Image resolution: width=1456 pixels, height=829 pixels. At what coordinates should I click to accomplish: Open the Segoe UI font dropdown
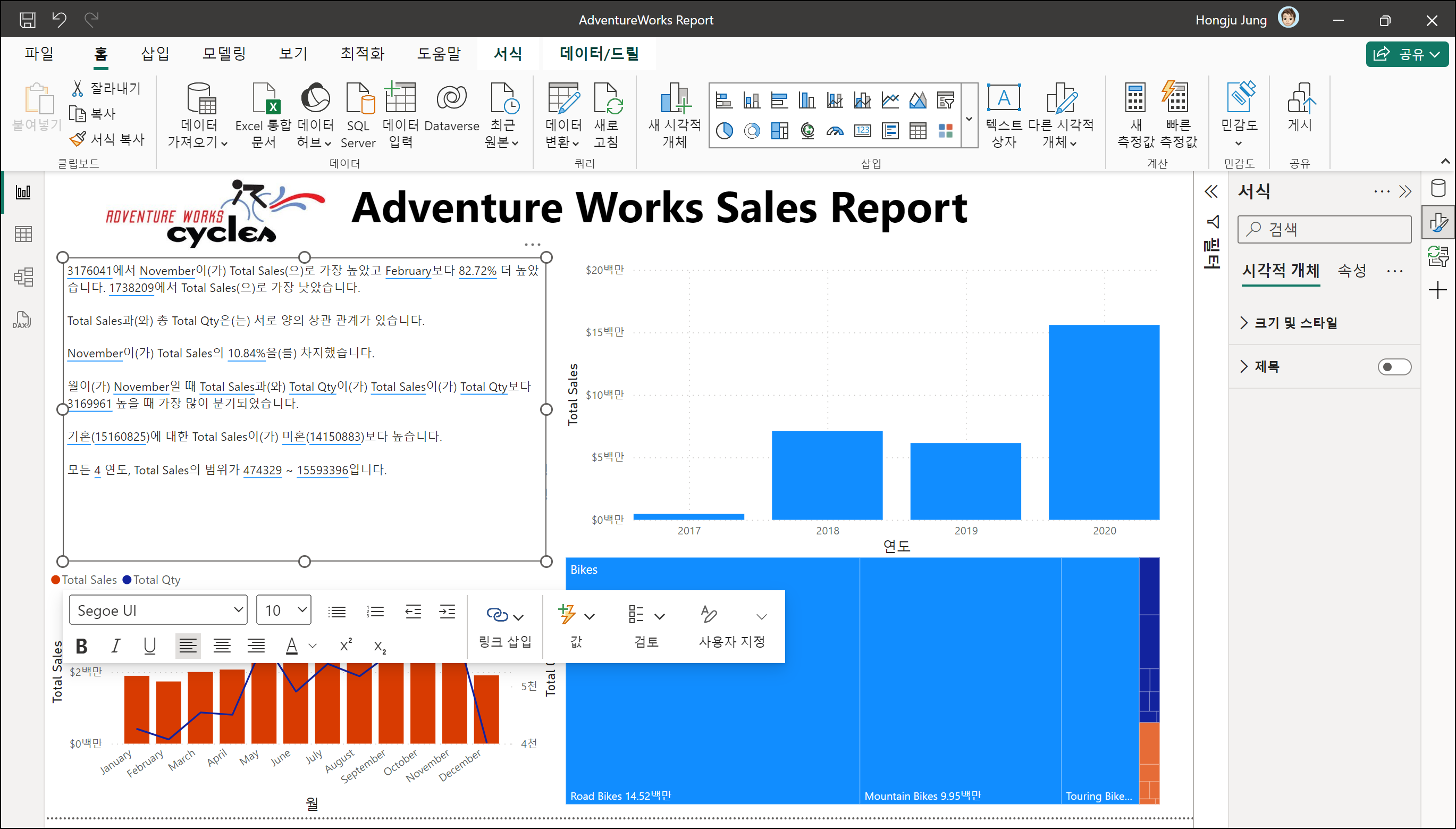158,610
